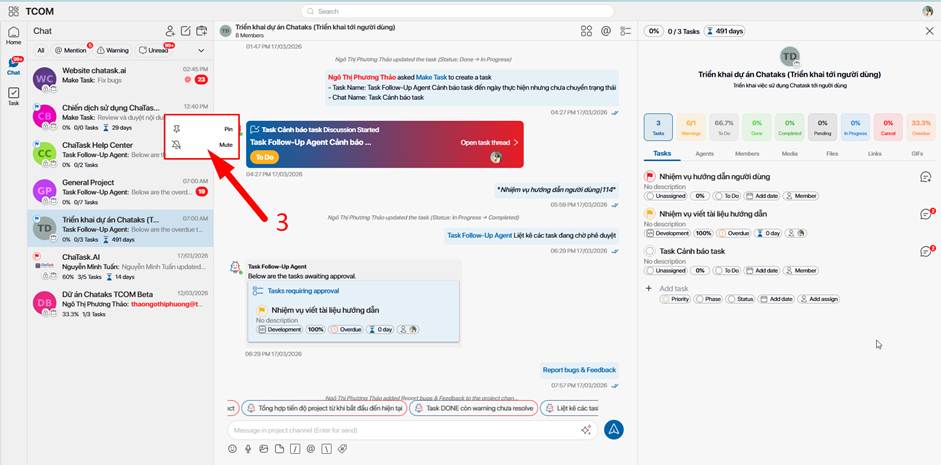
Task: Click the add contact icon in Chat header
Action: pos(170,31)
